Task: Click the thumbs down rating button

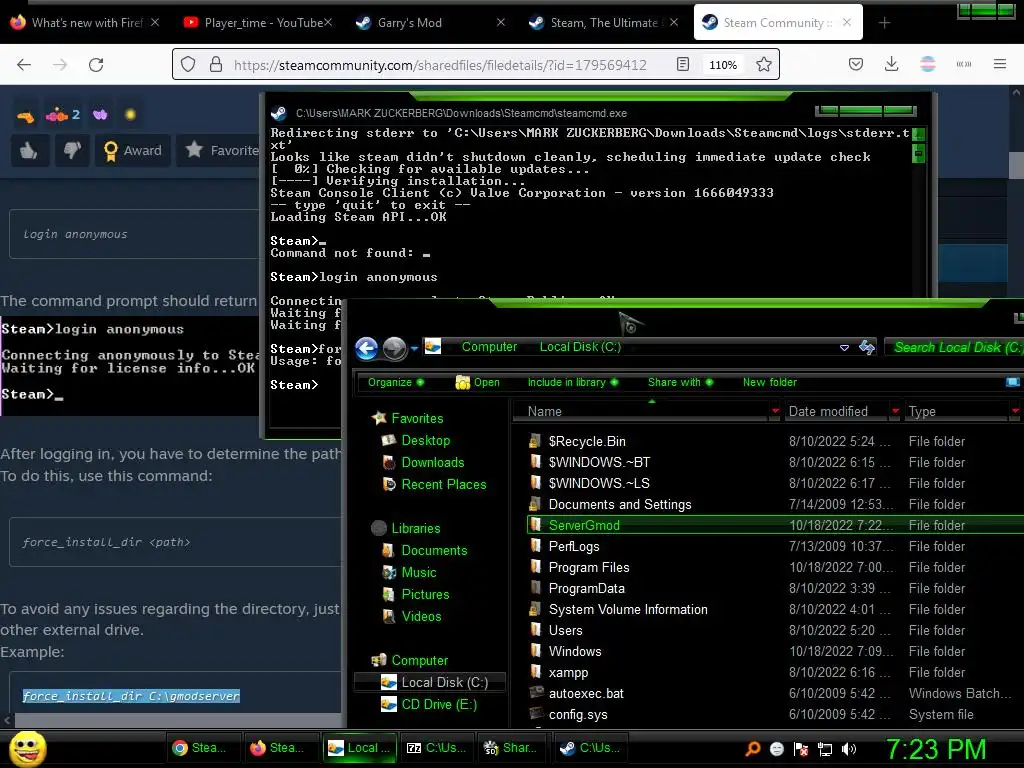Action: coord(72,150)
